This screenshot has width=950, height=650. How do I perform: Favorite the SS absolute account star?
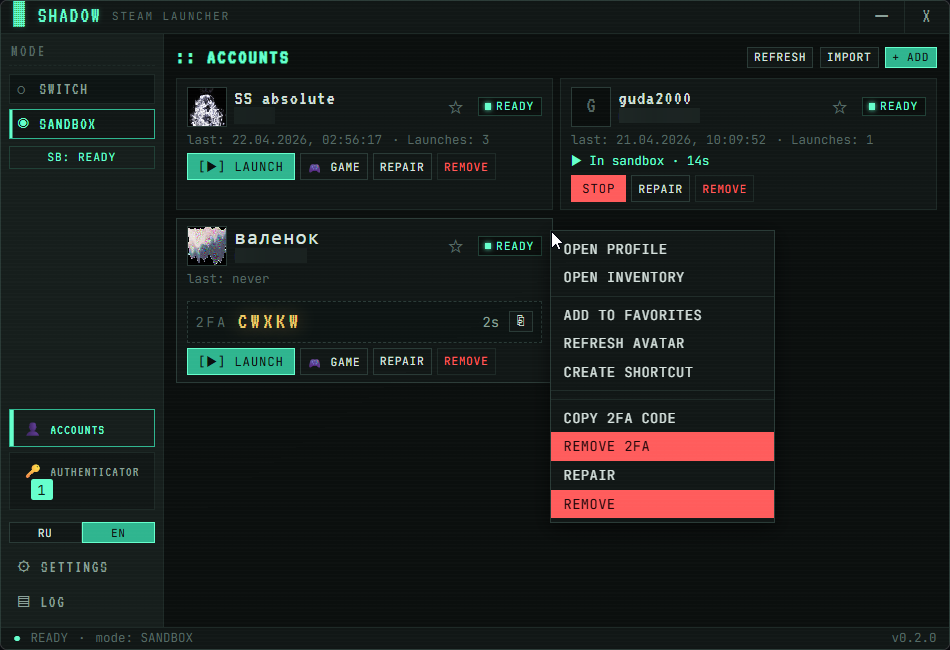point(456,107)
